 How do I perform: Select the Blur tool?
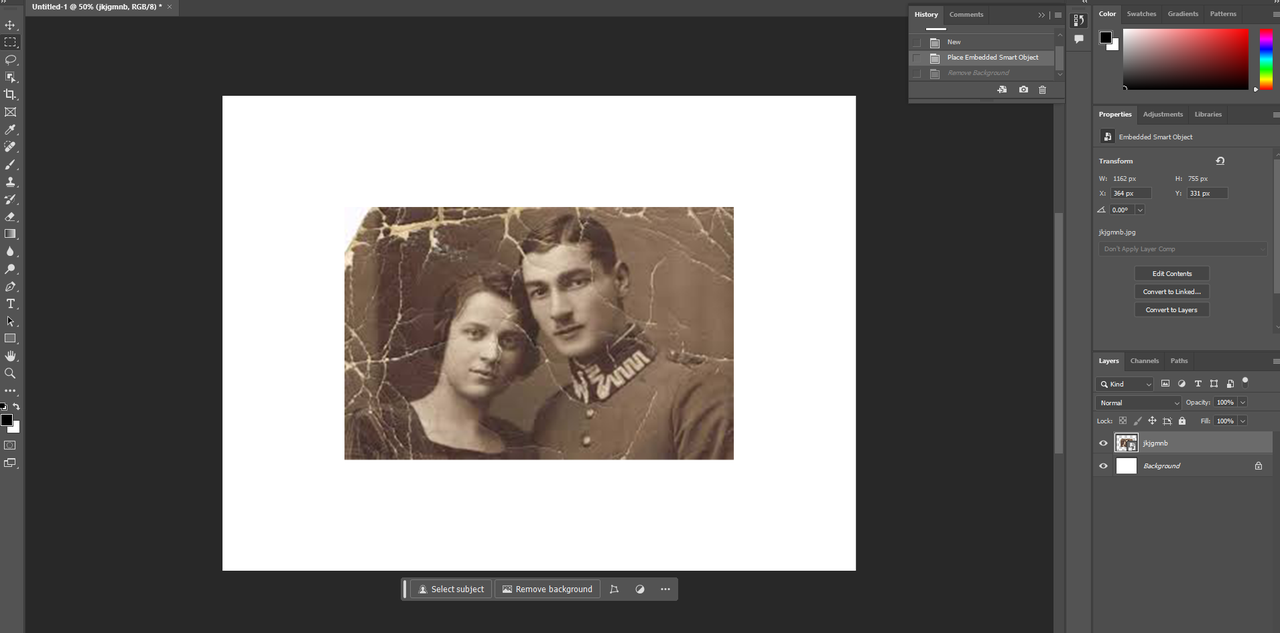click(10, 252)
